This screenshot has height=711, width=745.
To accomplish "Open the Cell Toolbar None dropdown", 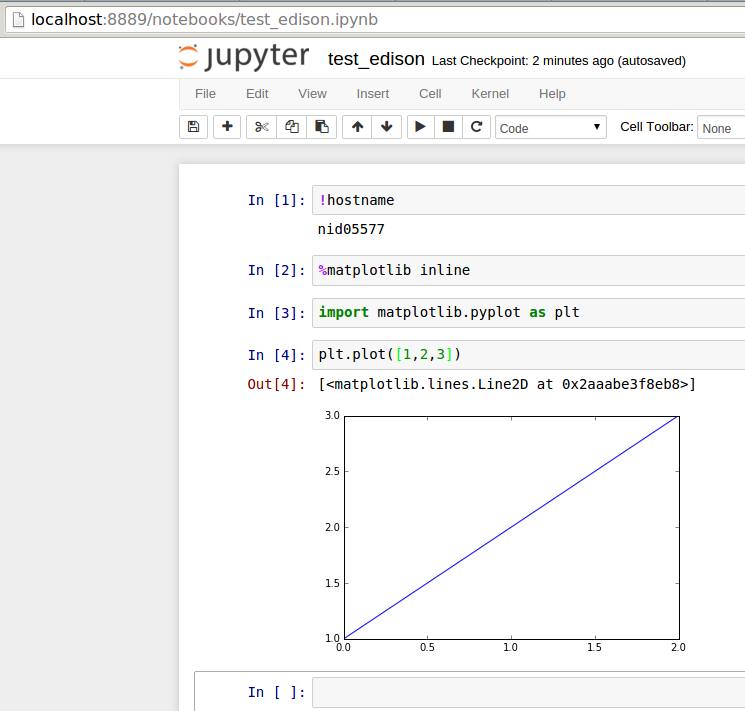I will [721, 128].
